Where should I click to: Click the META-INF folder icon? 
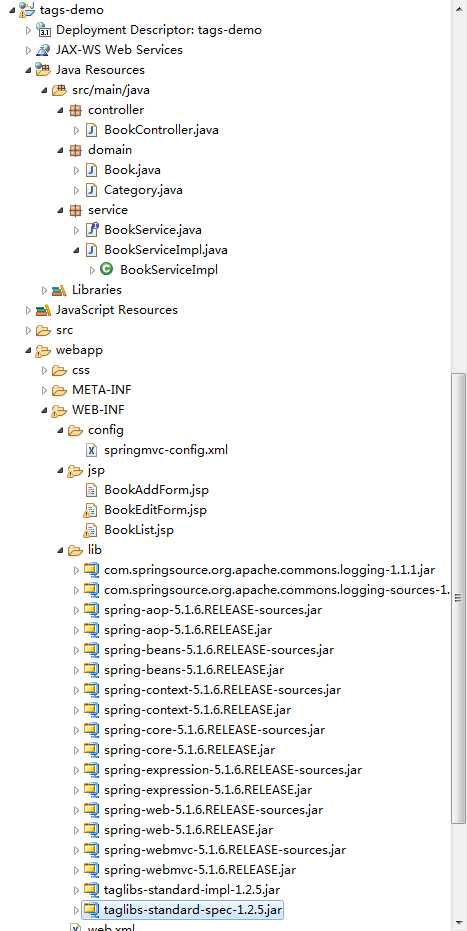pyautogui.click(x=59, y=390)
